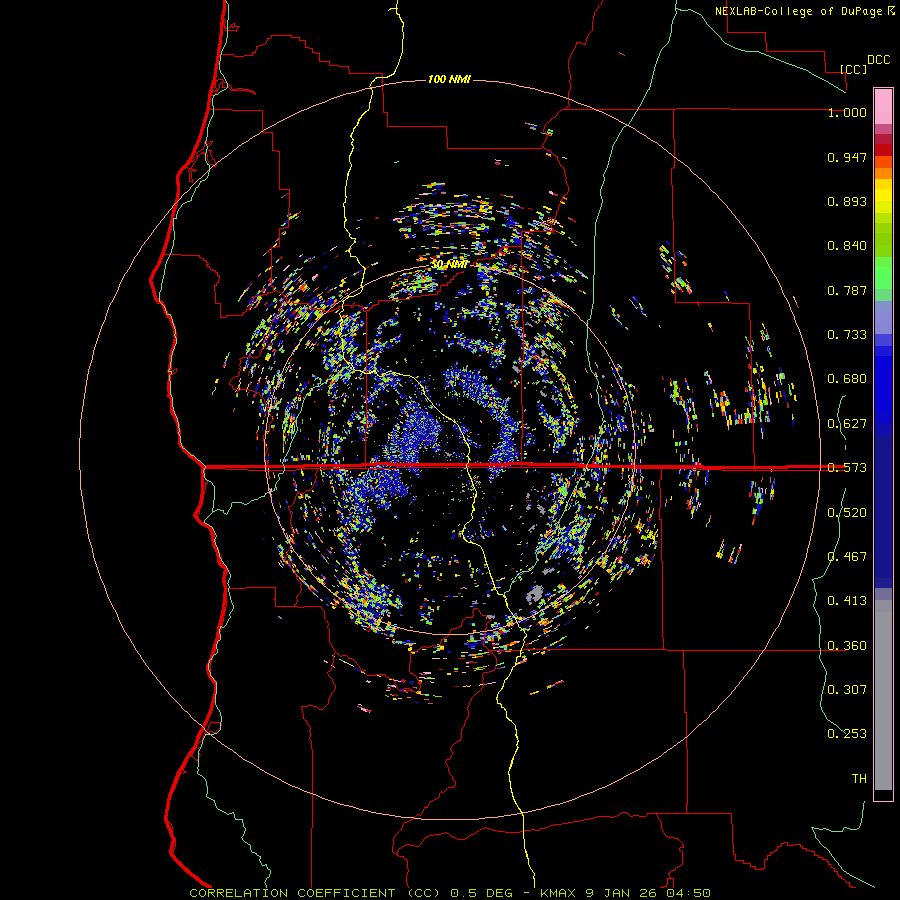Pick the bright green segment of the color bar
Screen dimensions: 900x900
point(883,273)
